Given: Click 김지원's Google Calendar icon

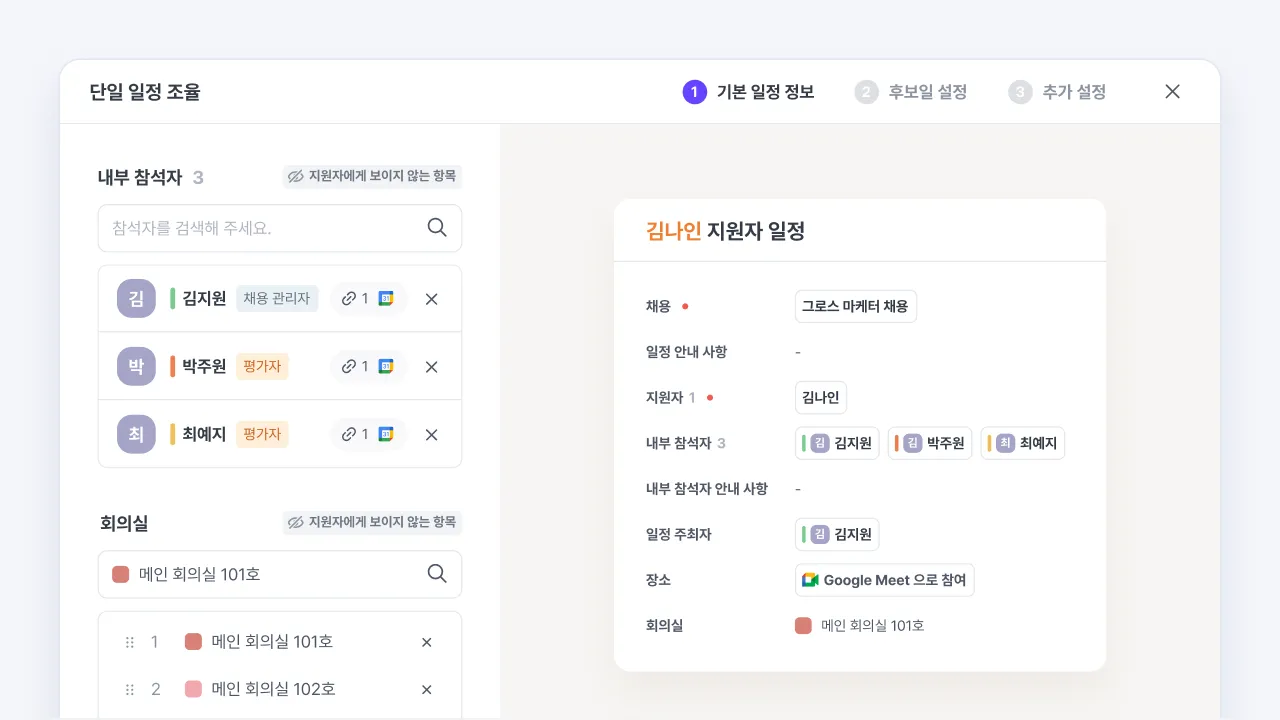Looking at the screenshot, I should pyautogui.click(x=386, y=298).
